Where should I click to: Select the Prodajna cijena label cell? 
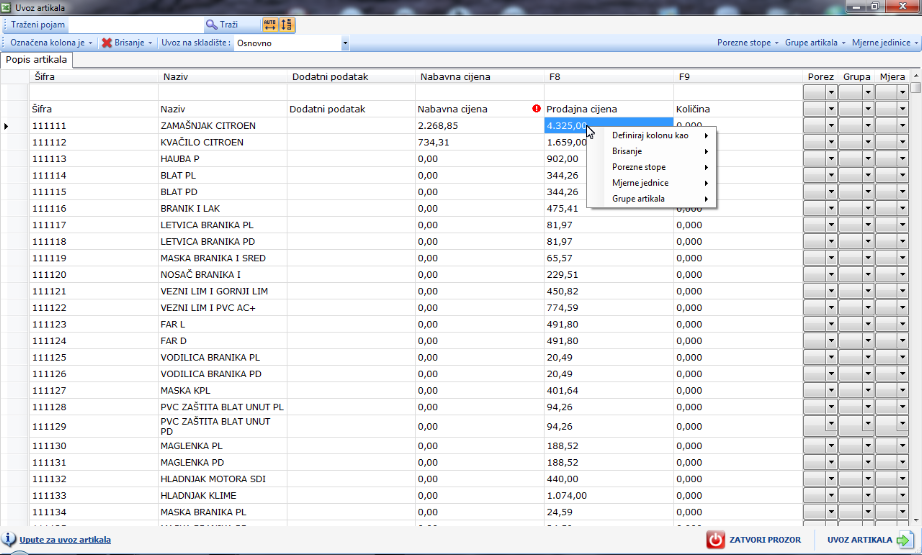609,109
